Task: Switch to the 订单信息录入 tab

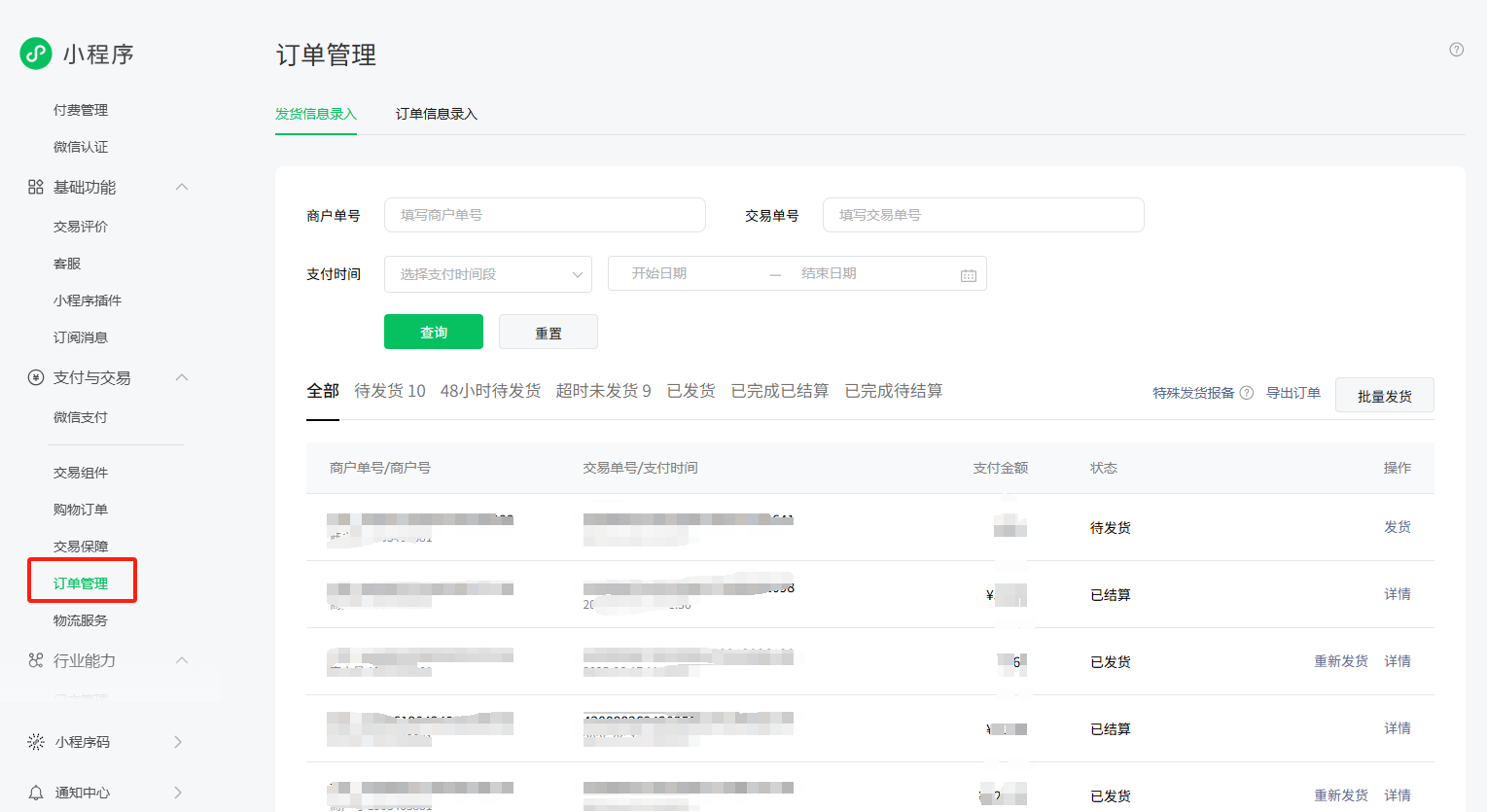Action: click(x=436, y=114)
